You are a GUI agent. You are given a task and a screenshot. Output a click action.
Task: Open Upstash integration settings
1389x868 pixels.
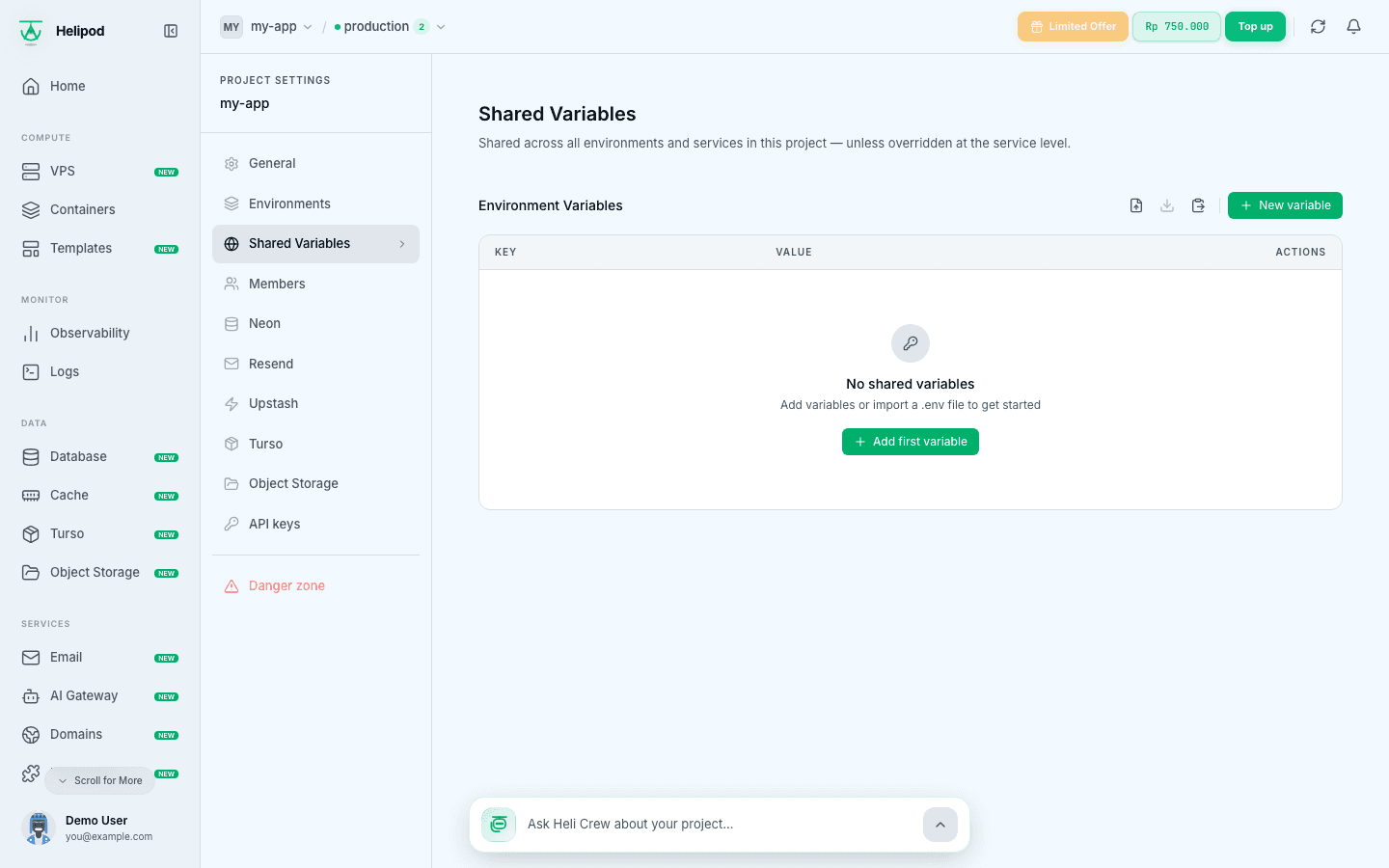pyautogui.click(x=315, y=404)
